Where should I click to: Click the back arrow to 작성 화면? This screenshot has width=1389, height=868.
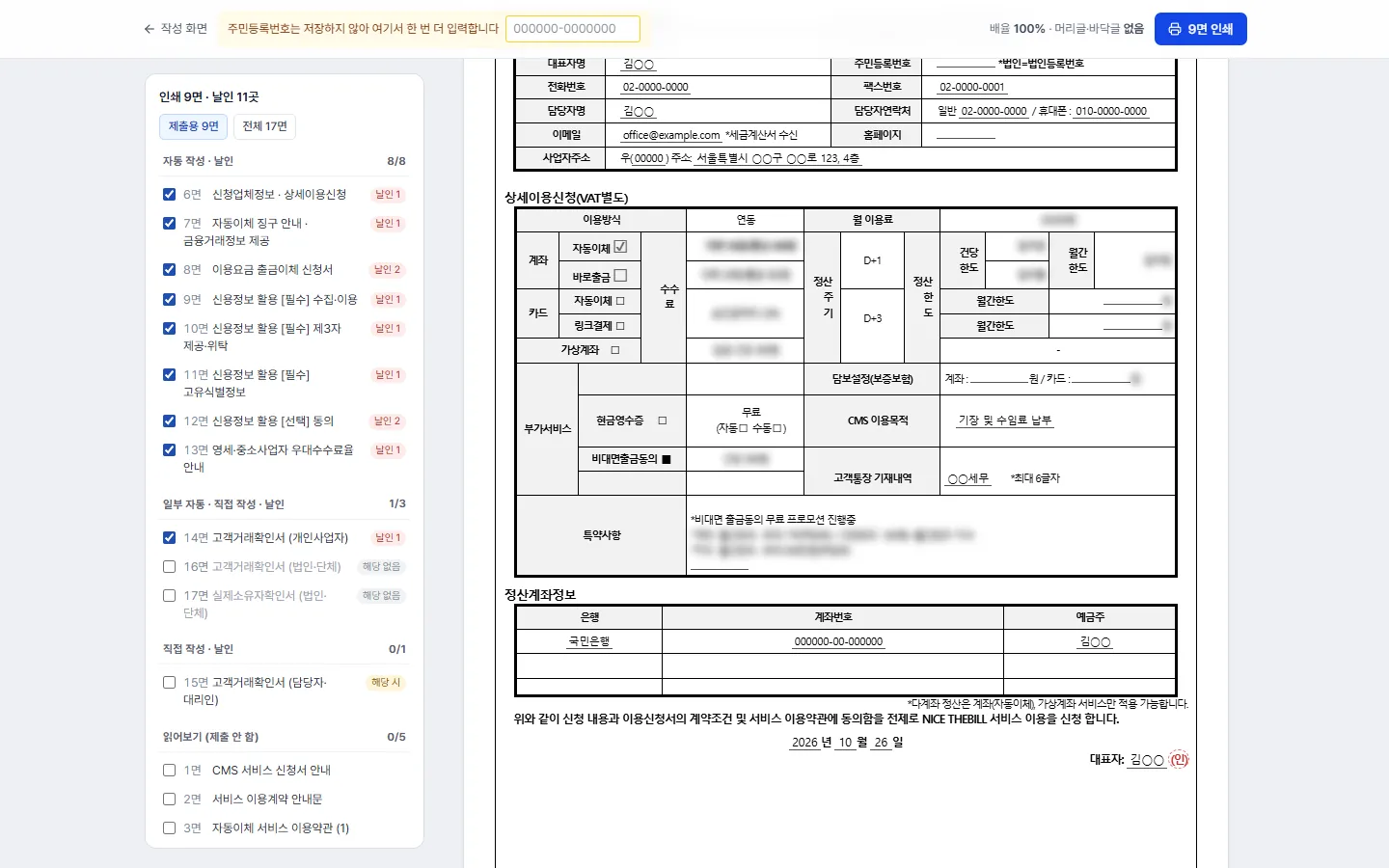click(x=149, y=29)
